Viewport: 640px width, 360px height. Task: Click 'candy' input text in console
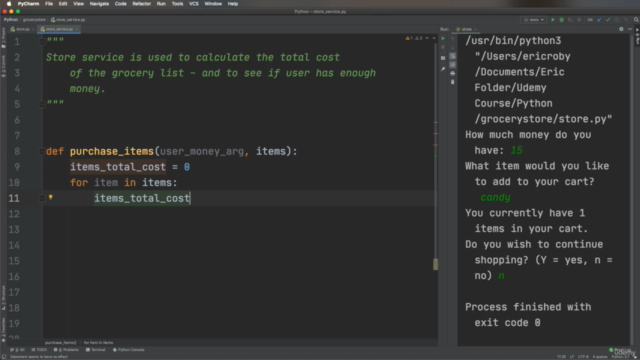point(496,198)
